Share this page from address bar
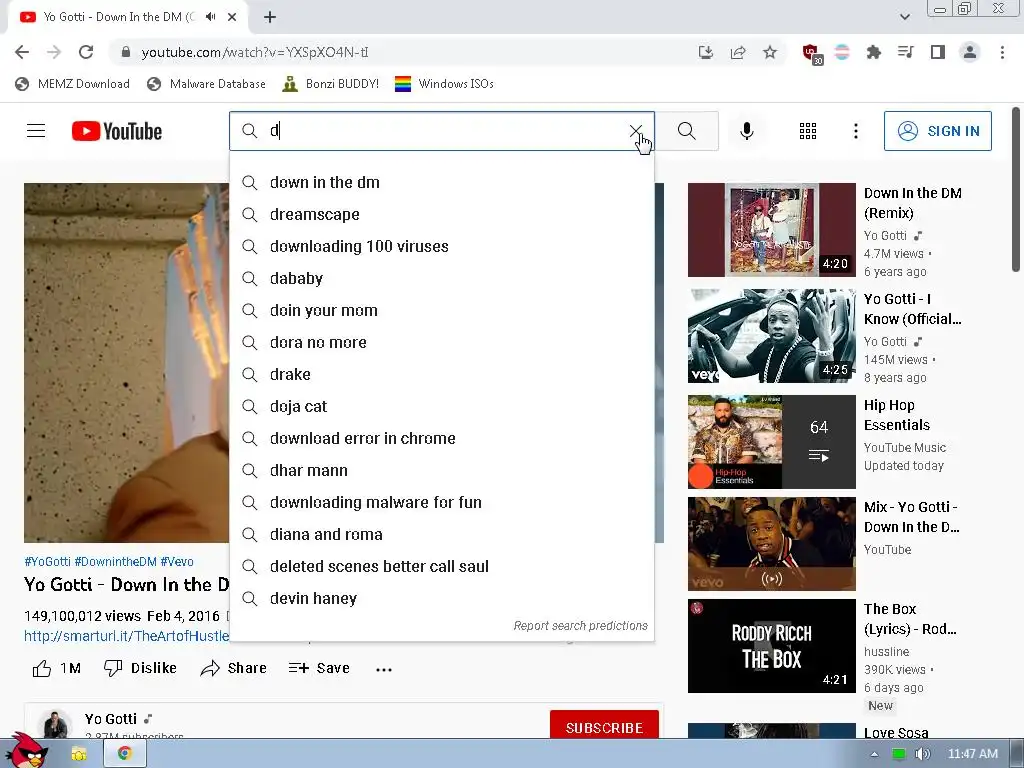 [738, 52]
